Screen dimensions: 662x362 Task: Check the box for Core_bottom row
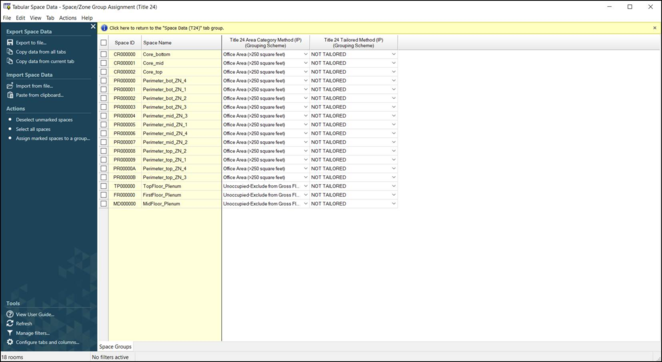click(103, 54)
